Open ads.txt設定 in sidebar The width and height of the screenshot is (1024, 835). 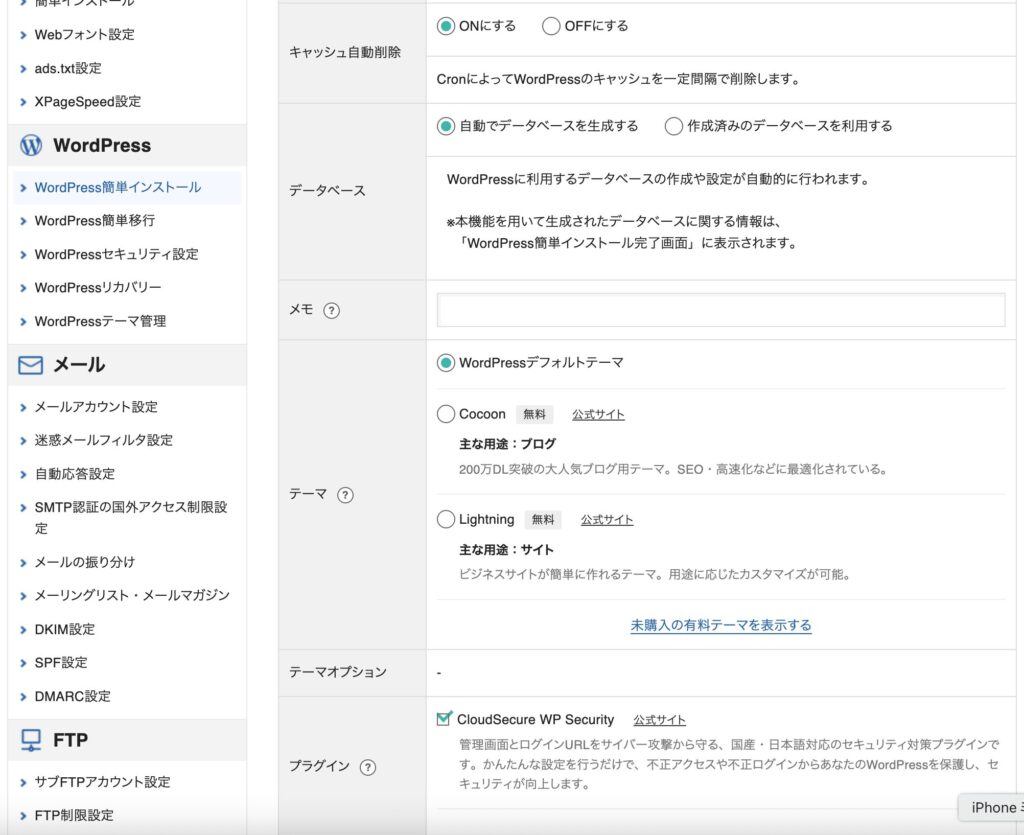click(x=68, y=68)
